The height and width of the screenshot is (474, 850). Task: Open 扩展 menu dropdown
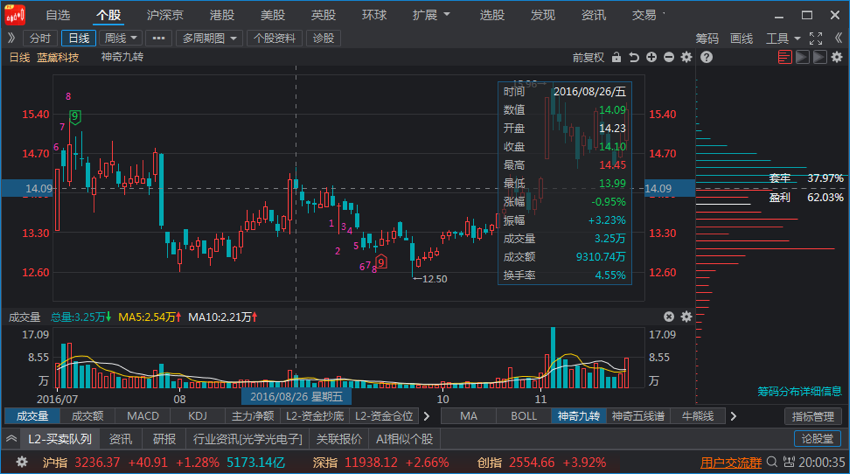click(431, 15)
